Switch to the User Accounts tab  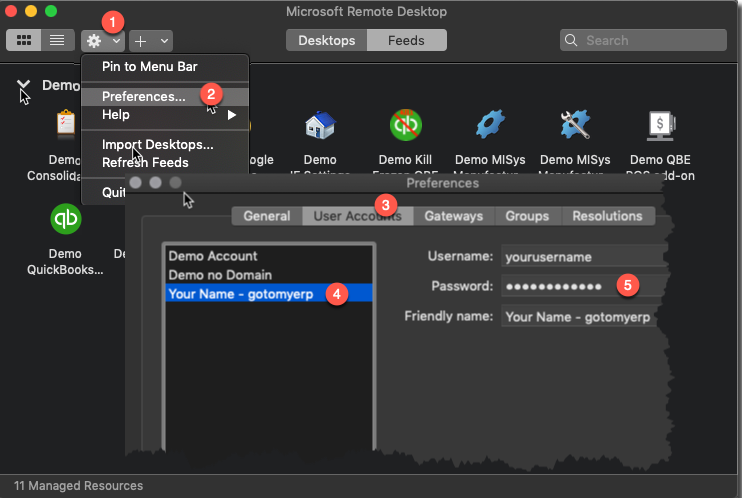[358, 216]
